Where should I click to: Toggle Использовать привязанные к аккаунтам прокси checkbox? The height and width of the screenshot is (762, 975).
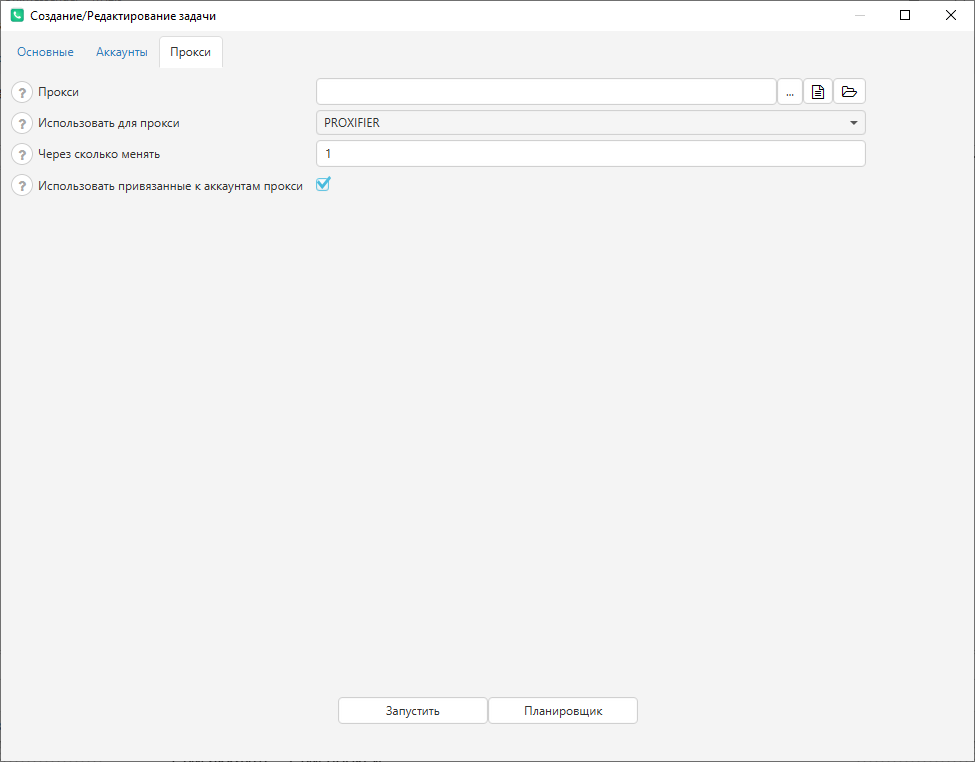click(323, 184)
